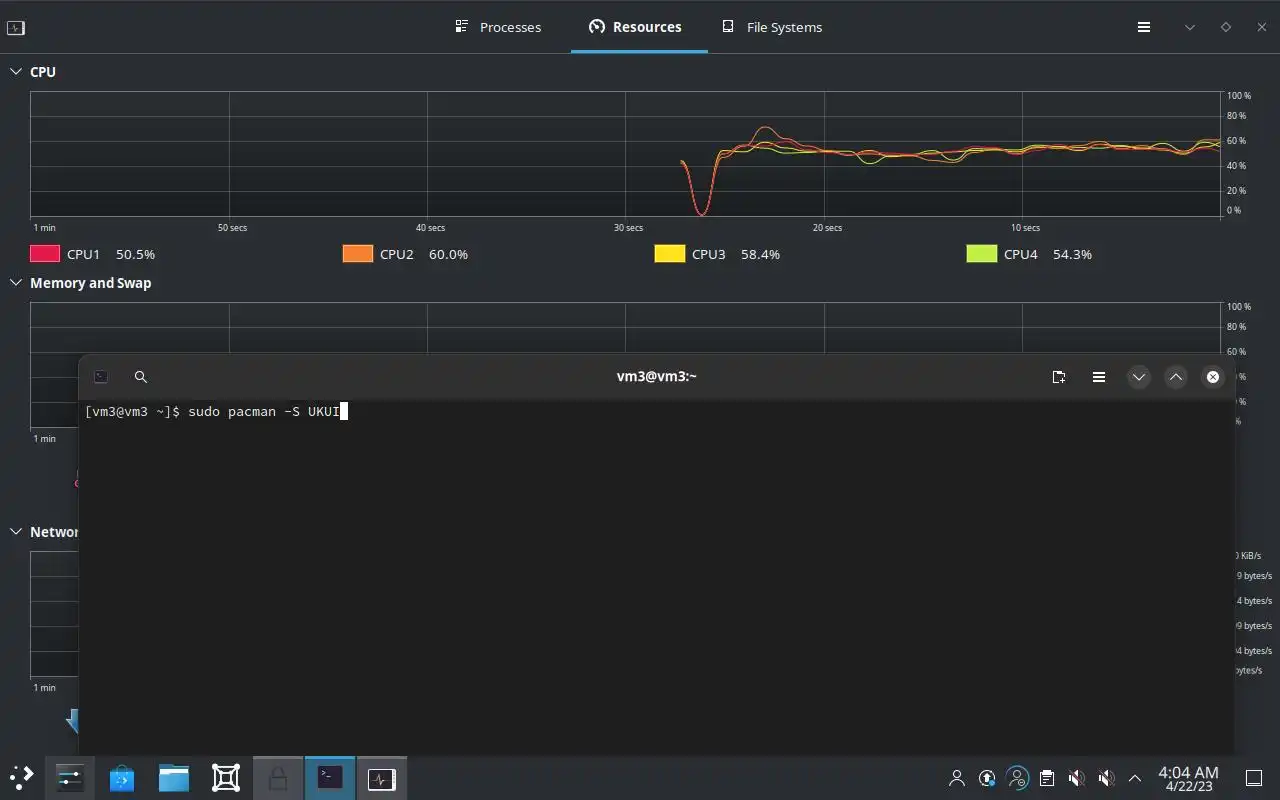Click the CPU2 60.0% usage label
Screen dimensions: 1280x800
(424, 254)
